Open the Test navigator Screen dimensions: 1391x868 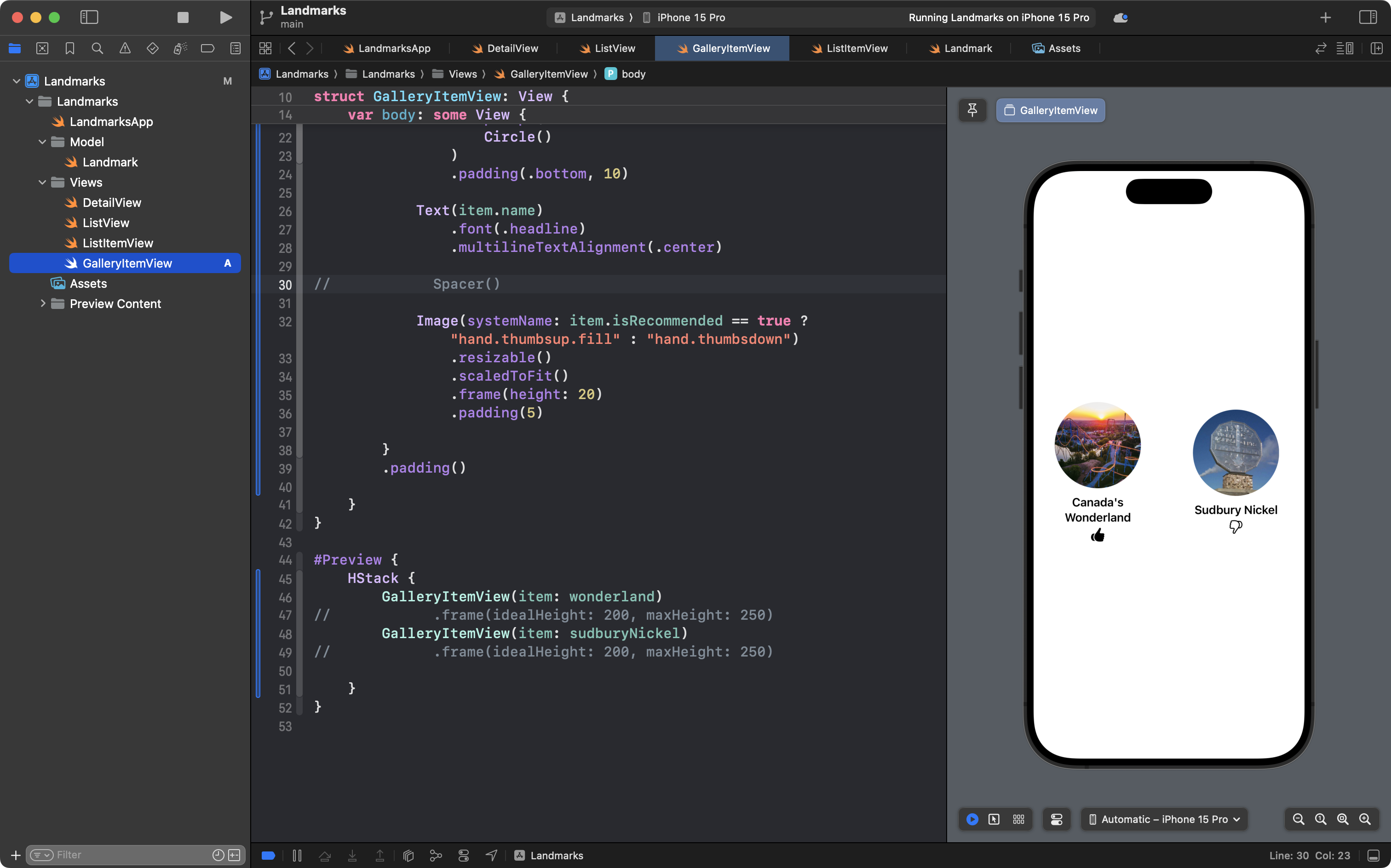[x=152, y=48]
